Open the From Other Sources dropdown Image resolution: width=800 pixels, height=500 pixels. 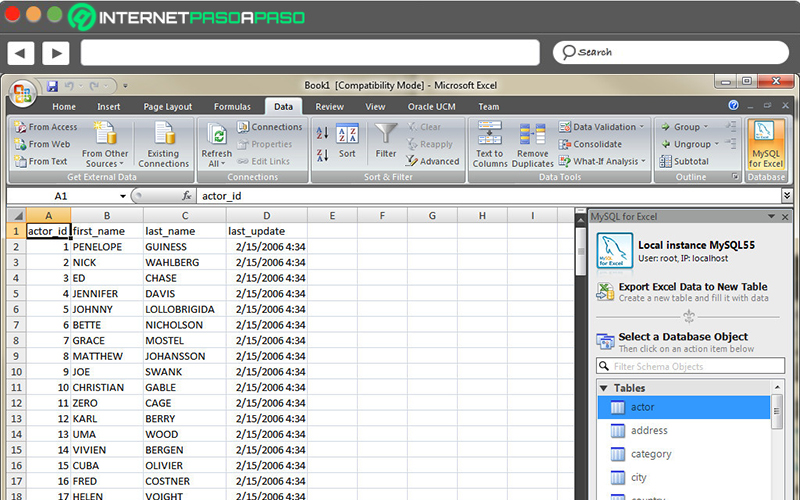pos(106,158)
